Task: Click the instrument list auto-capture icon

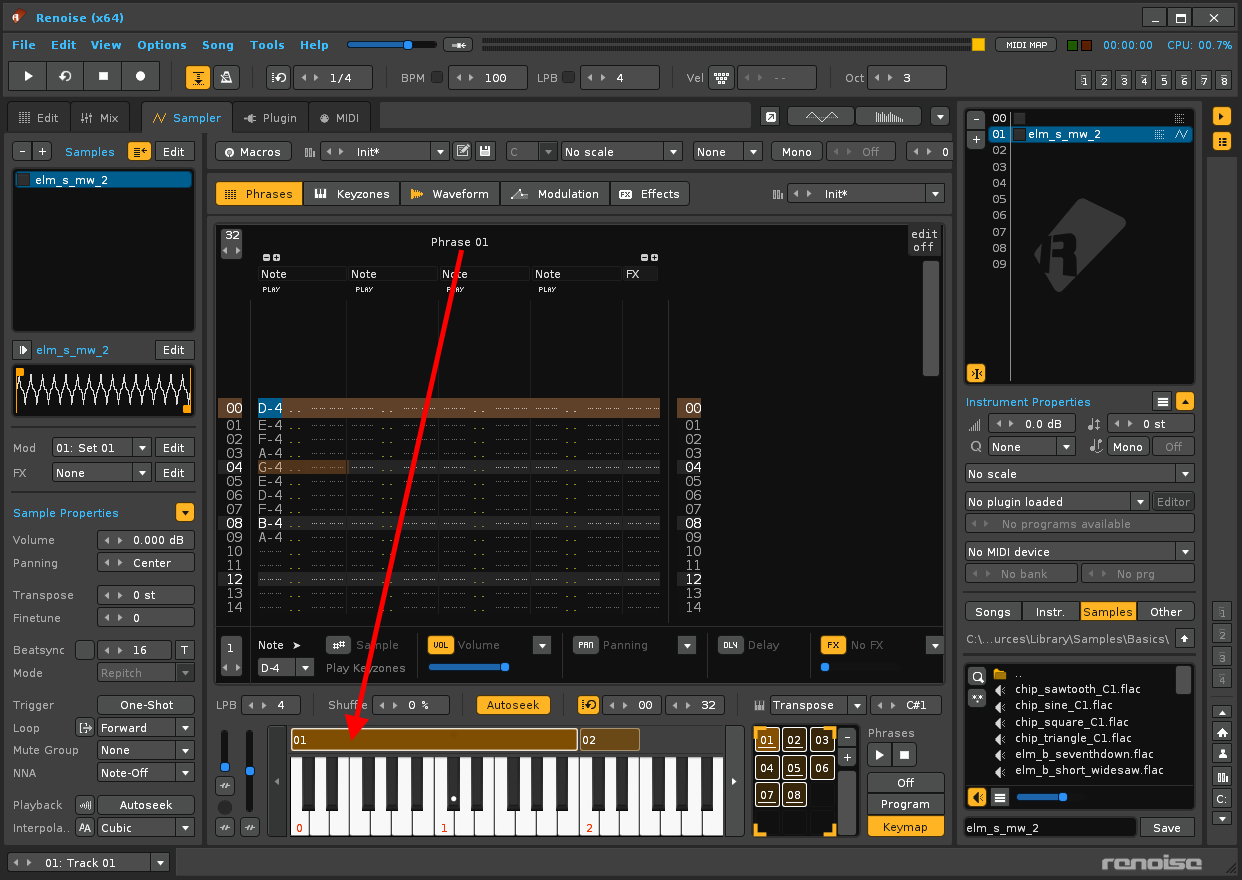Action: tap(977, 373)
